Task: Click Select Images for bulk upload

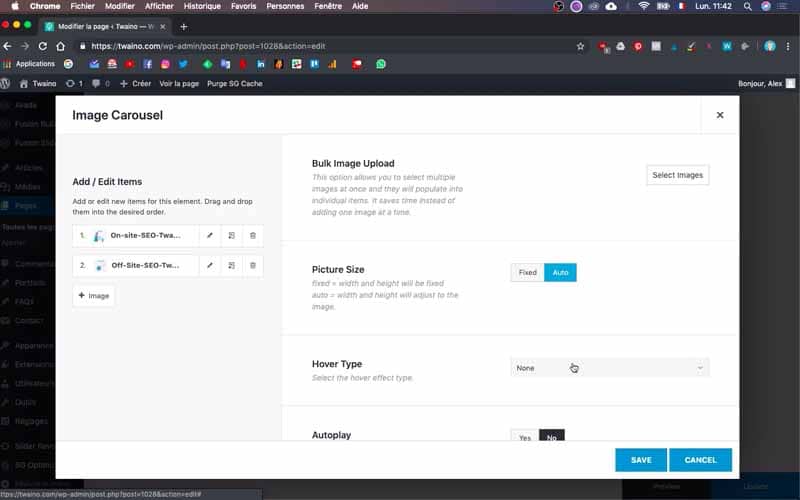Action: click(678, 175)
